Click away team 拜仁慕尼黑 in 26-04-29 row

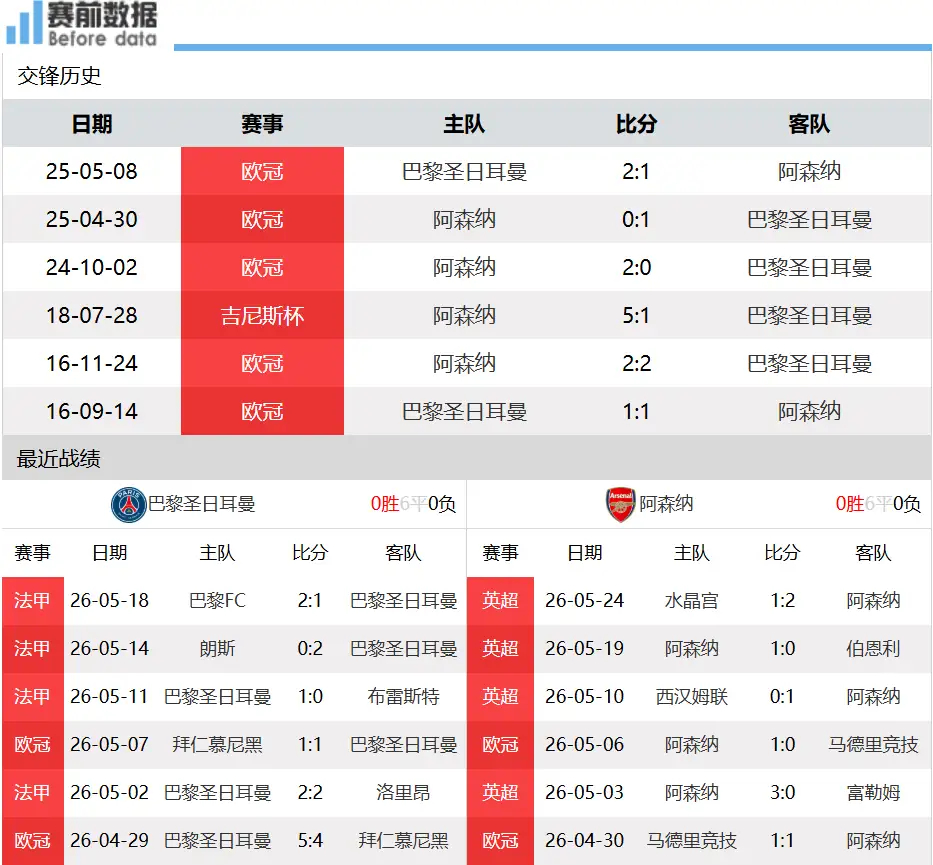403,841
